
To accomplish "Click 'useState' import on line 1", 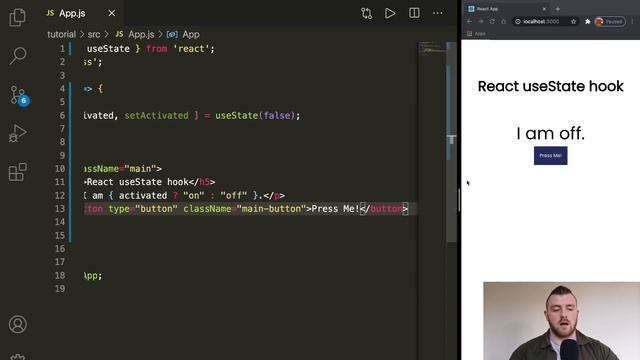I will coord(108,49).
